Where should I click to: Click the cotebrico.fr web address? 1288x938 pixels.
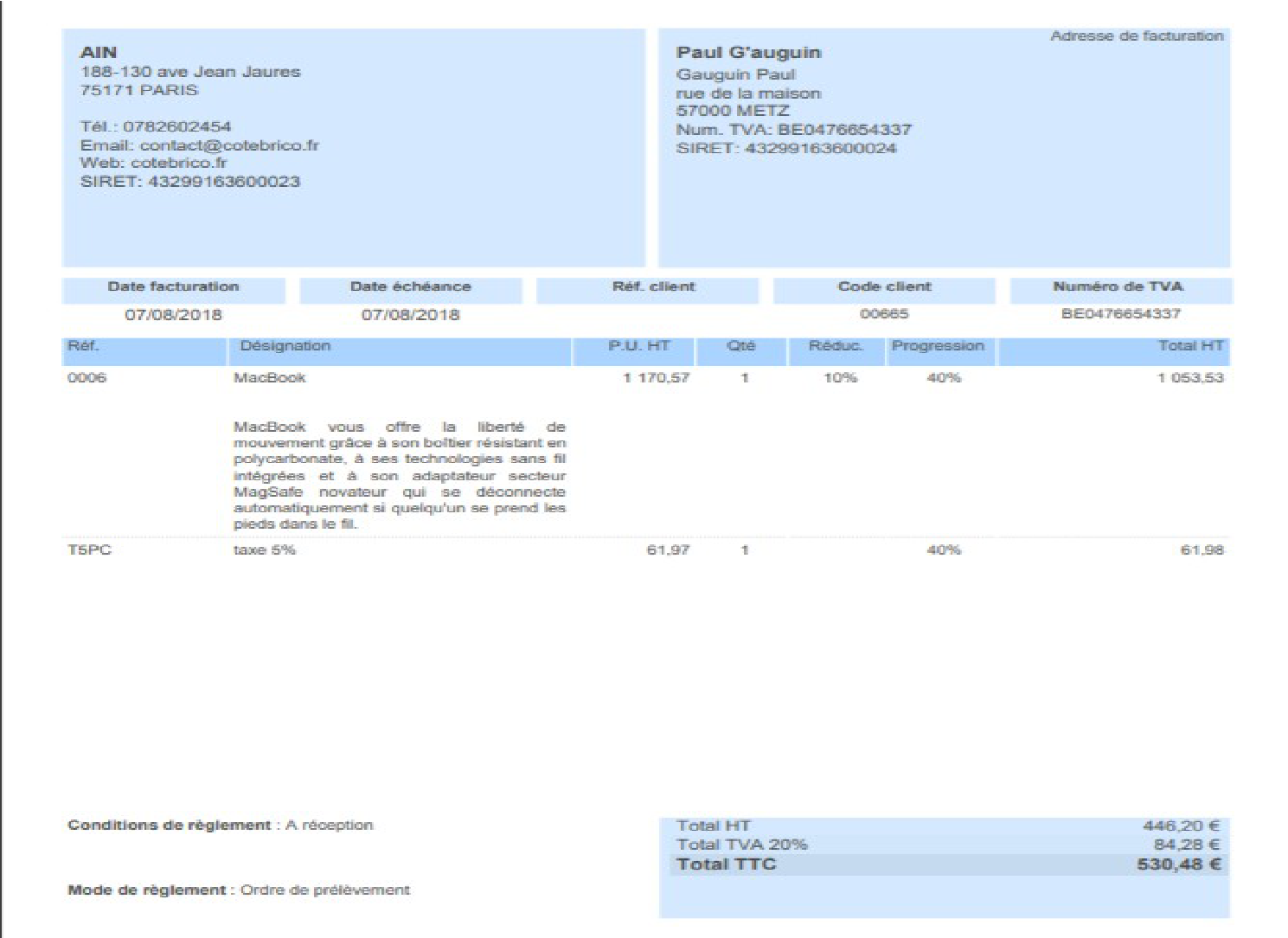tap(179, 163)
